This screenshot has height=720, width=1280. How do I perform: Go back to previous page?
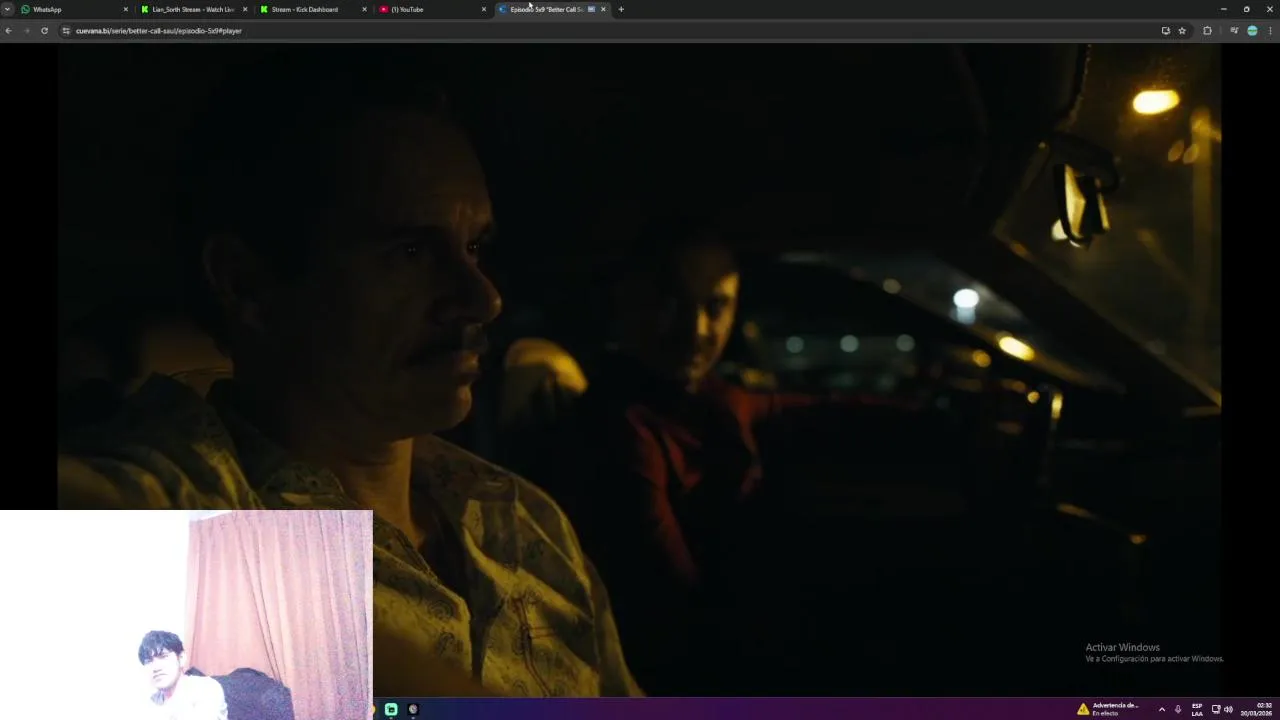[x=9, y=31]
